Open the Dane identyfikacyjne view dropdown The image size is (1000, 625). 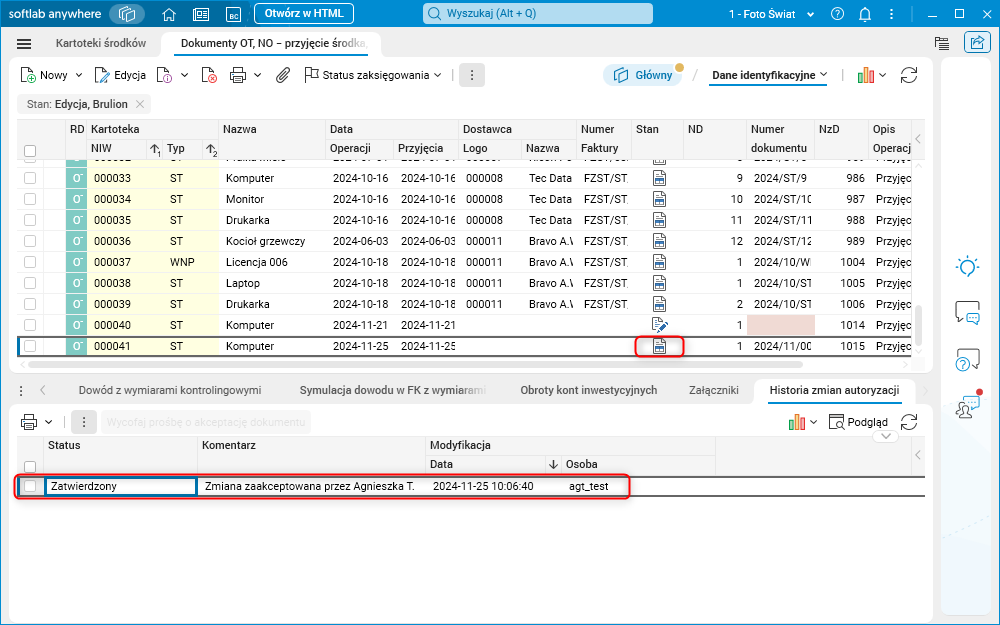click(x=769, y=75)
